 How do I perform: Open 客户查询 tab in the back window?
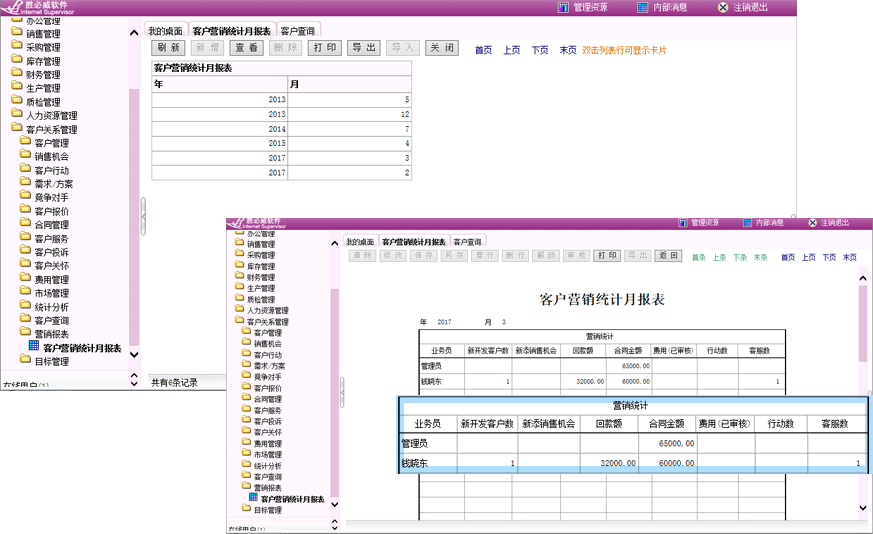(298, 31)
